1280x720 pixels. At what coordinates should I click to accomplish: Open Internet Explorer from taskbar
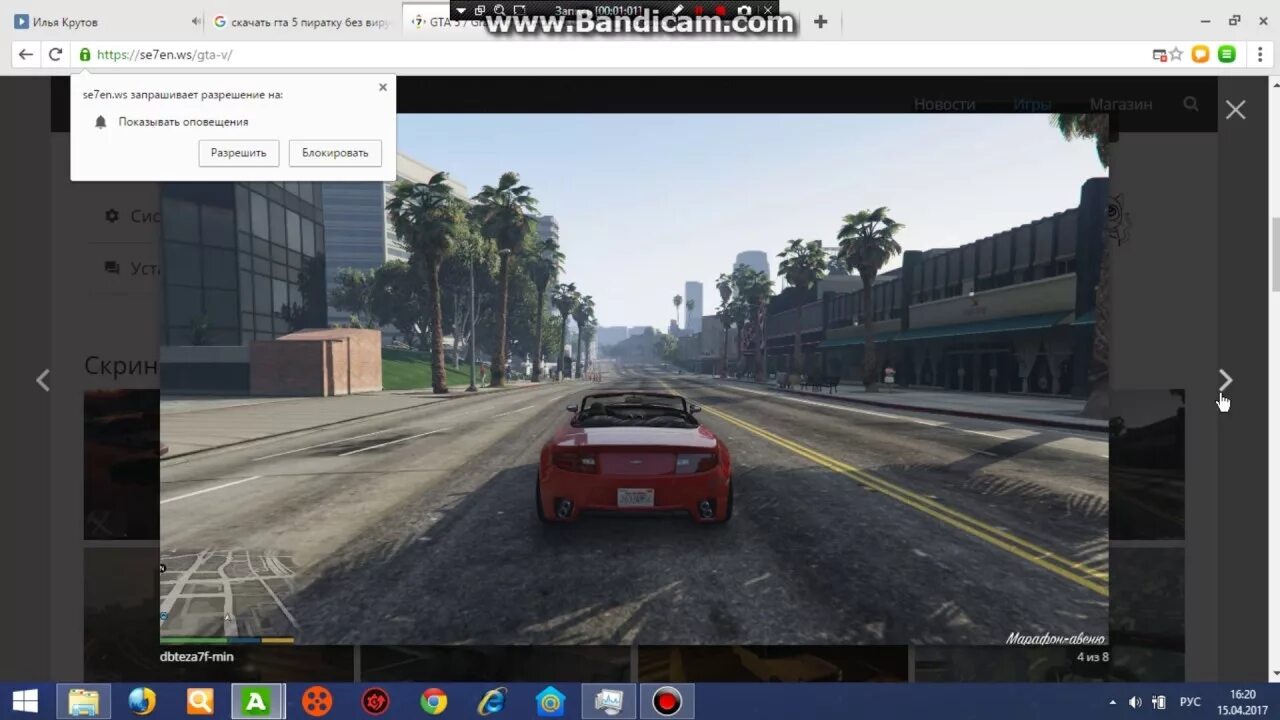492,701
